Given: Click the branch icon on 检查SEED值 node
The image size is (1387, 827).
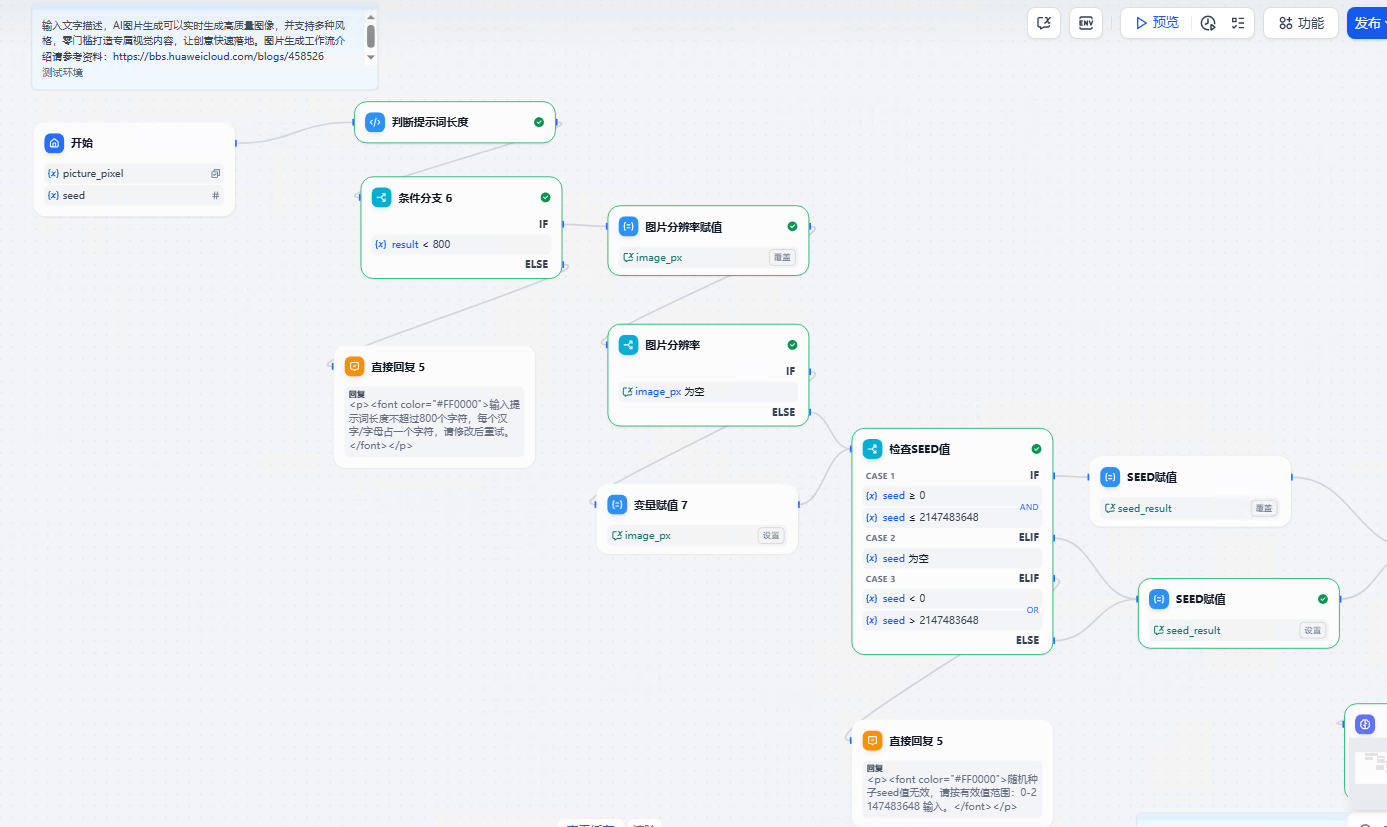Looking at the screenshot, I should click(x=872, y=449).
